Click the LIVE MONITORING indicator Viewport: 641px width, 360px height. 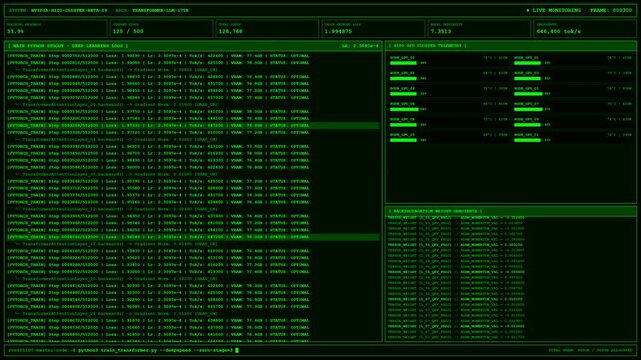[x=553, y=10]
